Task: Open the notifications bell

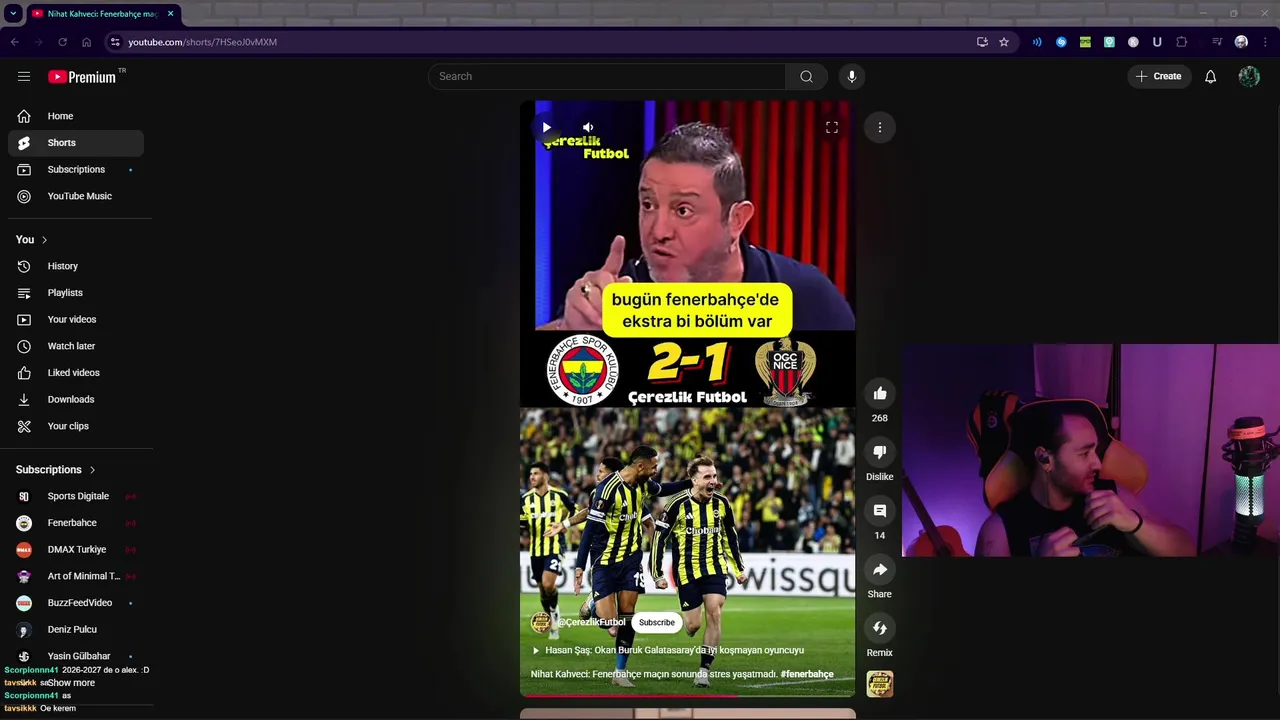Action: pyautogui.click(x=1210, y=76)
